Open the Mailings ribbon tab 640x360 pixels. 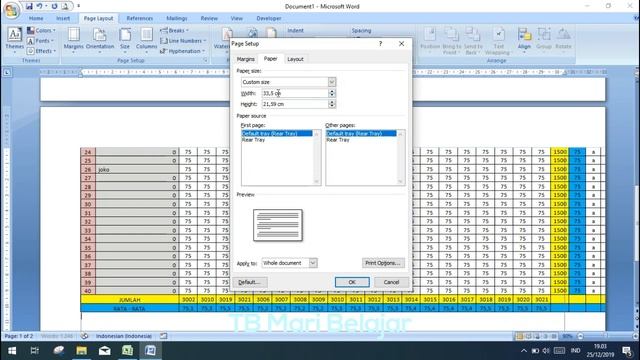coord(177,18)
